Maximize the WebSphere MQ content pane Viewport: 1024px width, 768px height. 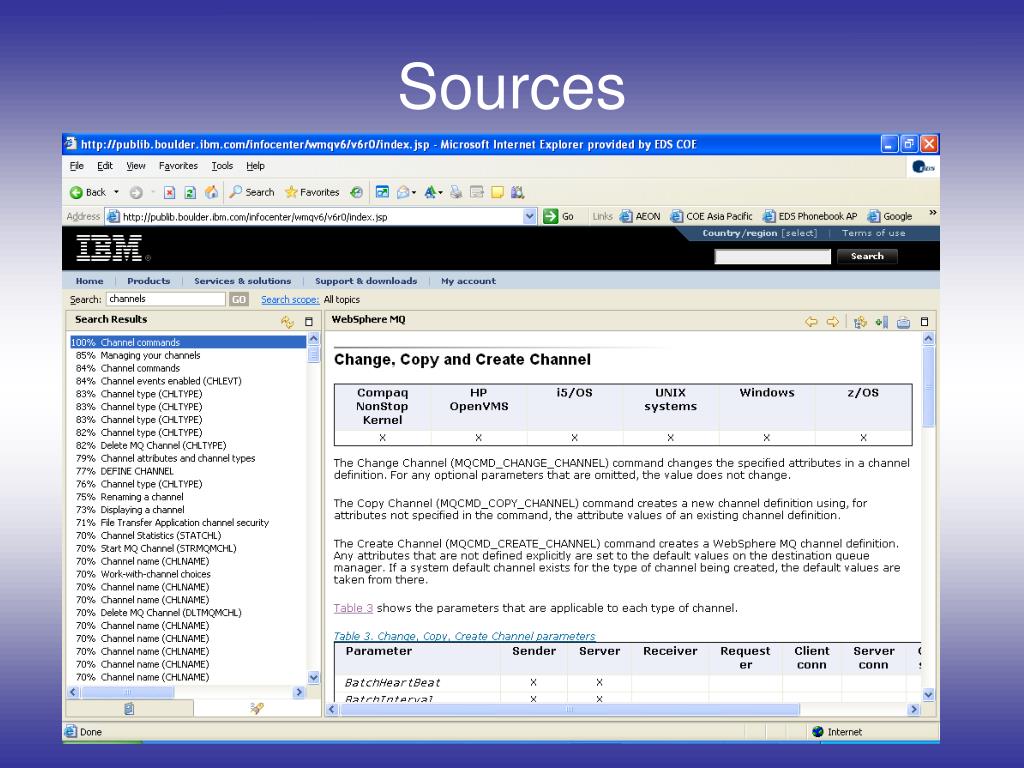click(924, 321)
